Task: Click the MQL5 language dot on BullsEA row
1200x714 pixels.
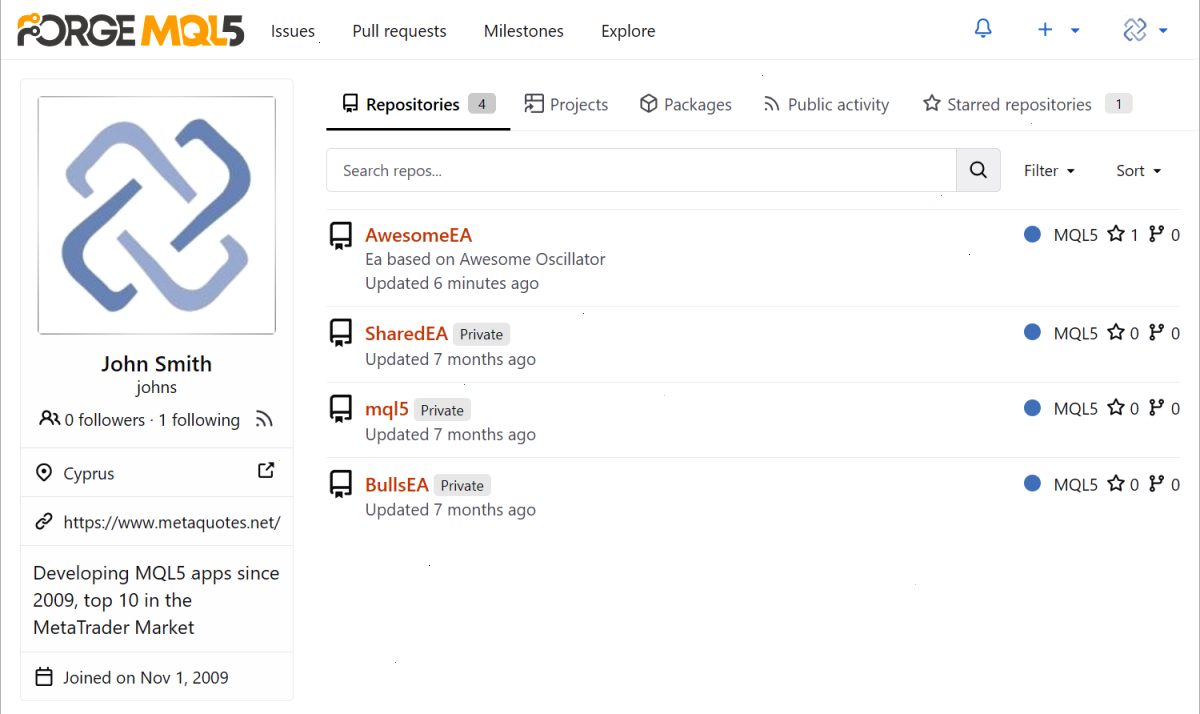Action: pyautogui.click(x=1033, y=484)
